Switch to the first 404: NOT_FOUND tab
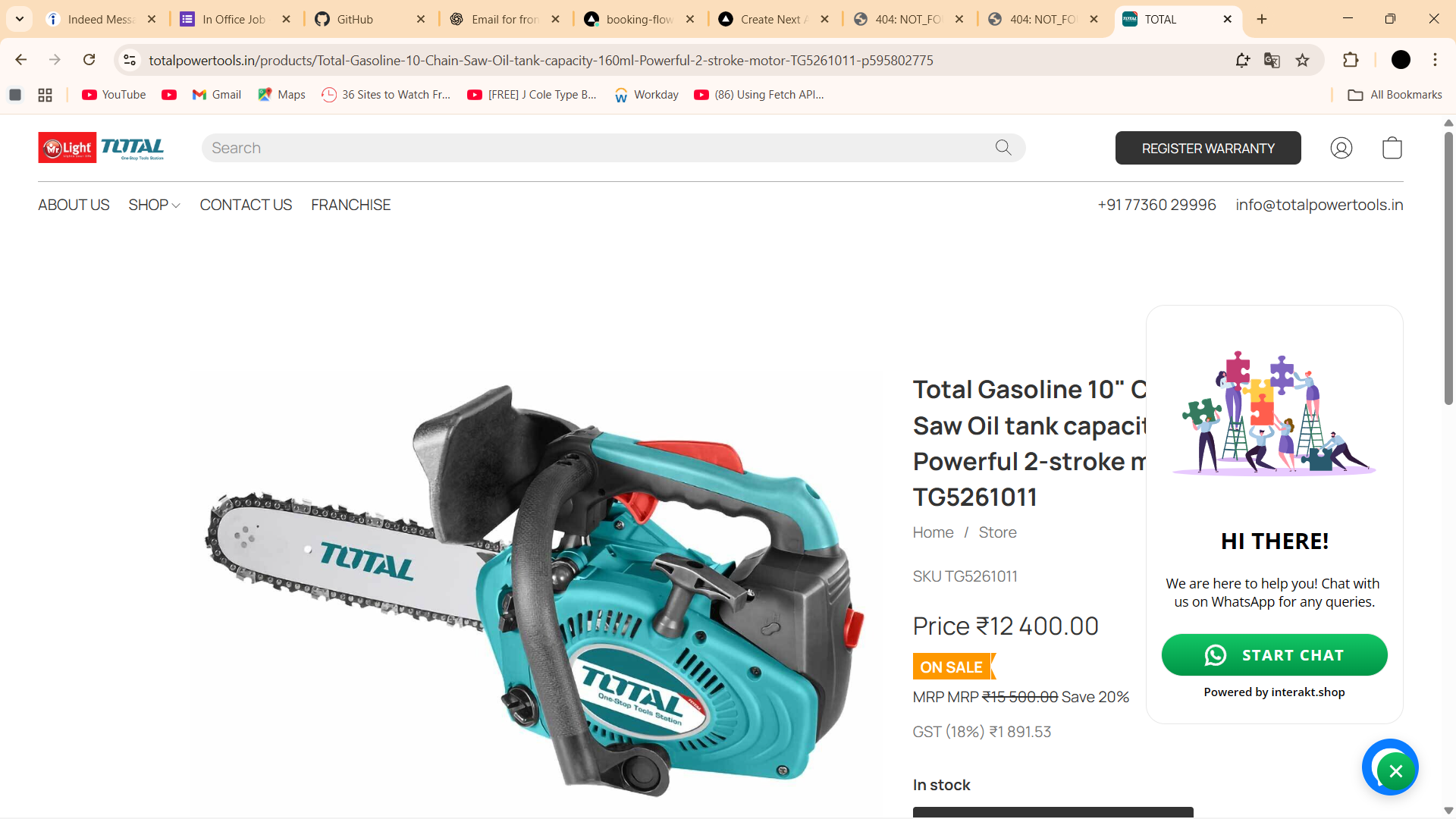The image size is (1456, 819). click(908, 19)
